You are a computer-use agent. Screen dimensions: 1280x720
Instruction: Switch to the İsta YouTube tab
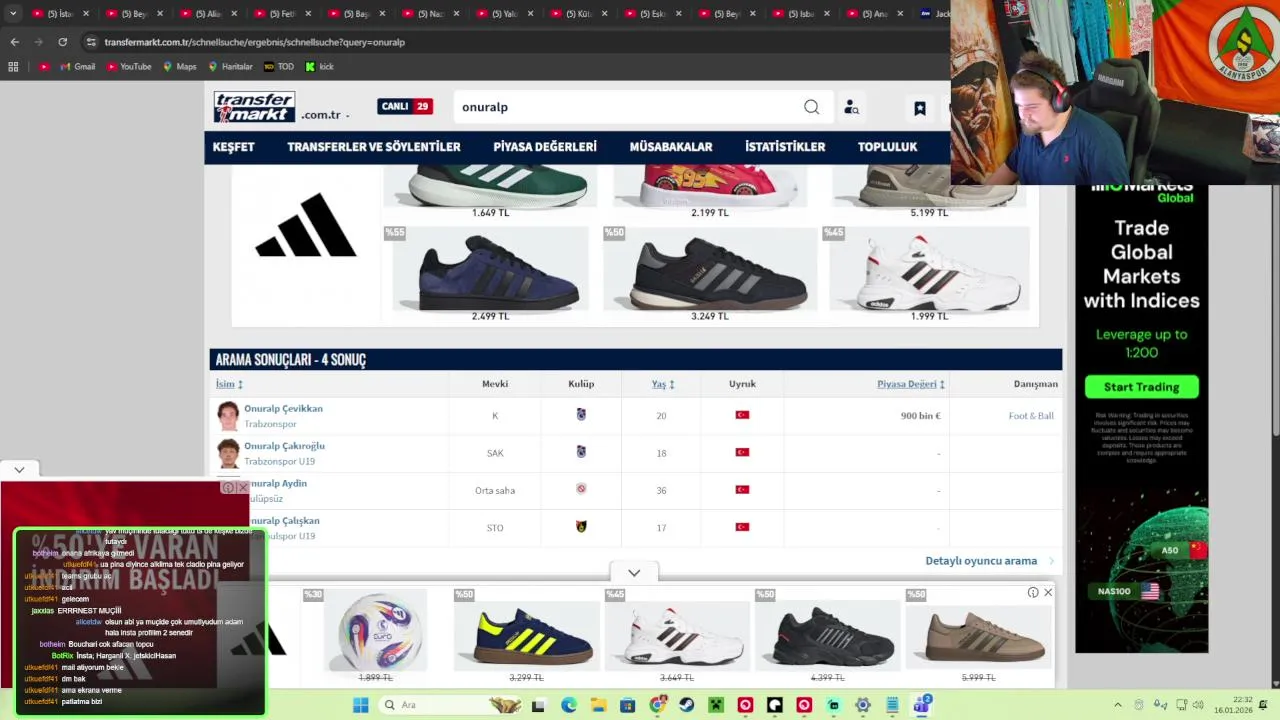point(60,14)
